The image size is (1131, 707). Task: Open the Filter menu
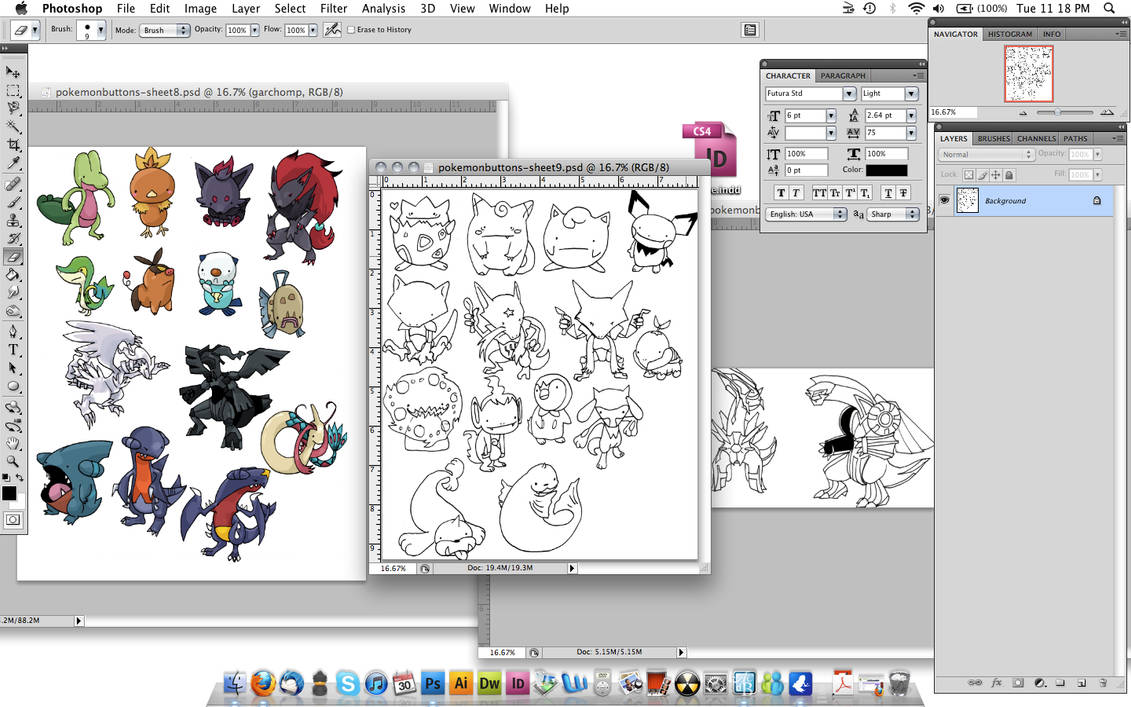(x=333, y=9)
